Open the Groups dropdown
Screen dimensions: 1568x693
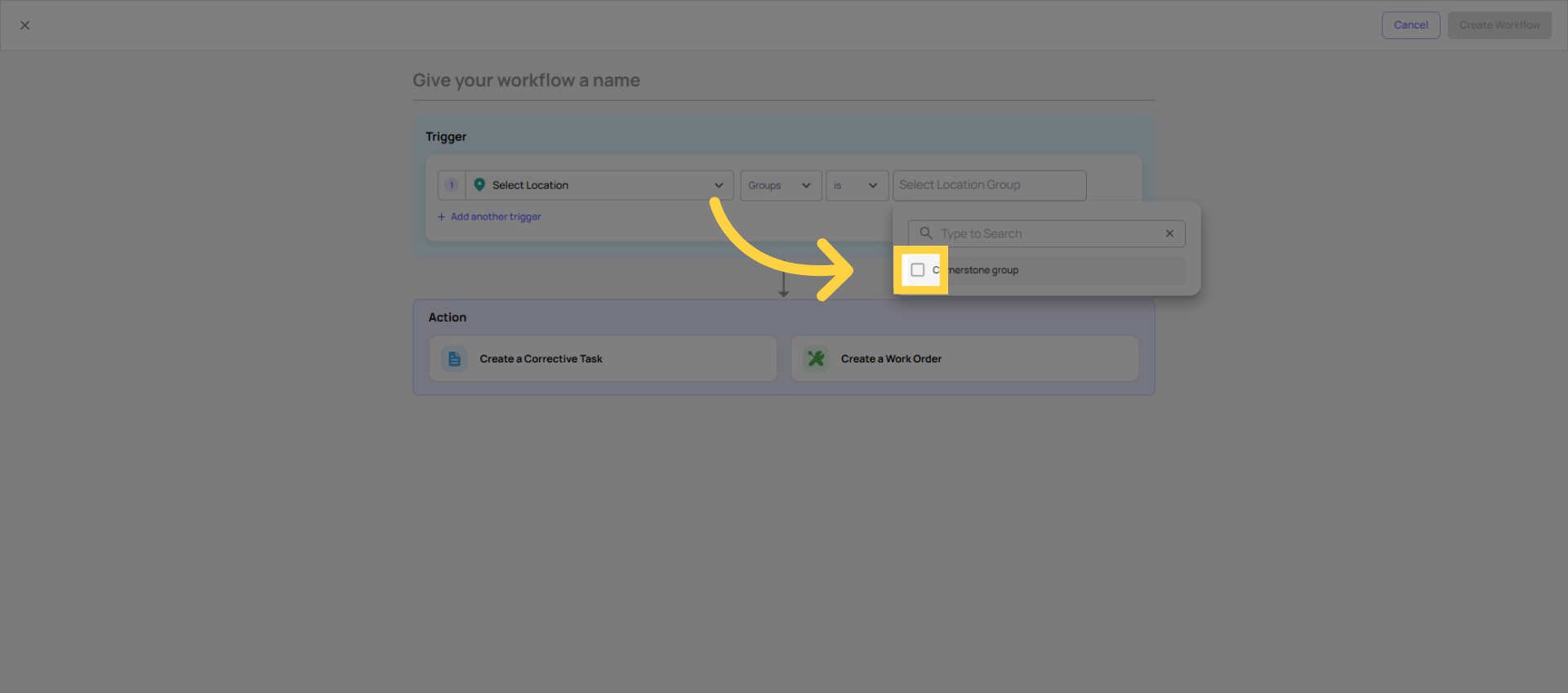781,185
